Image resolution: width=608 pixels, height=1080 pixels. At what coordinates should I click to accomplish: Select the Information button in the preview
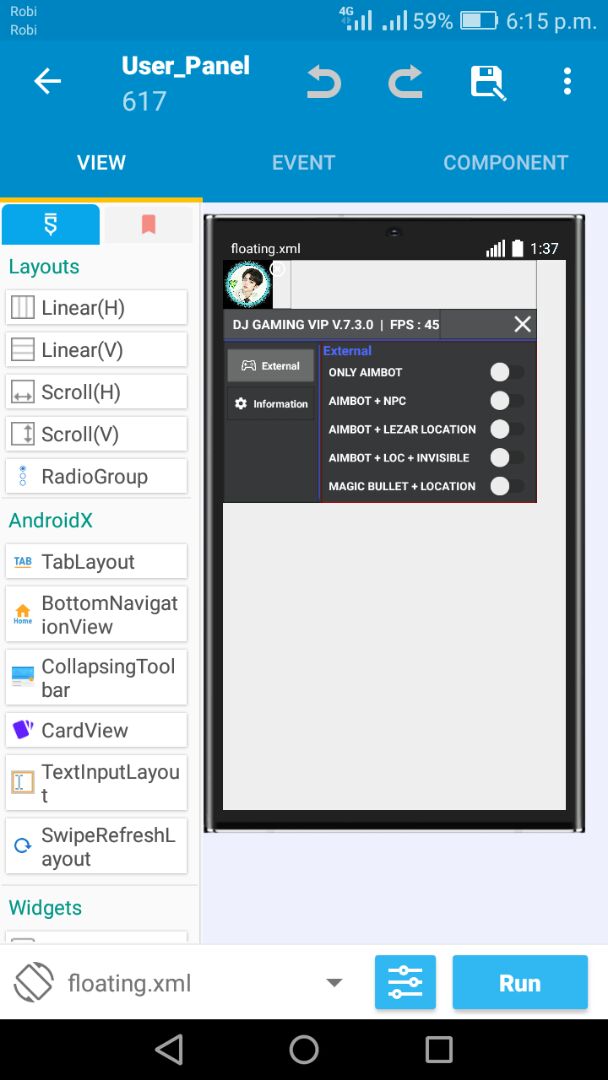[x=271, y=404]
